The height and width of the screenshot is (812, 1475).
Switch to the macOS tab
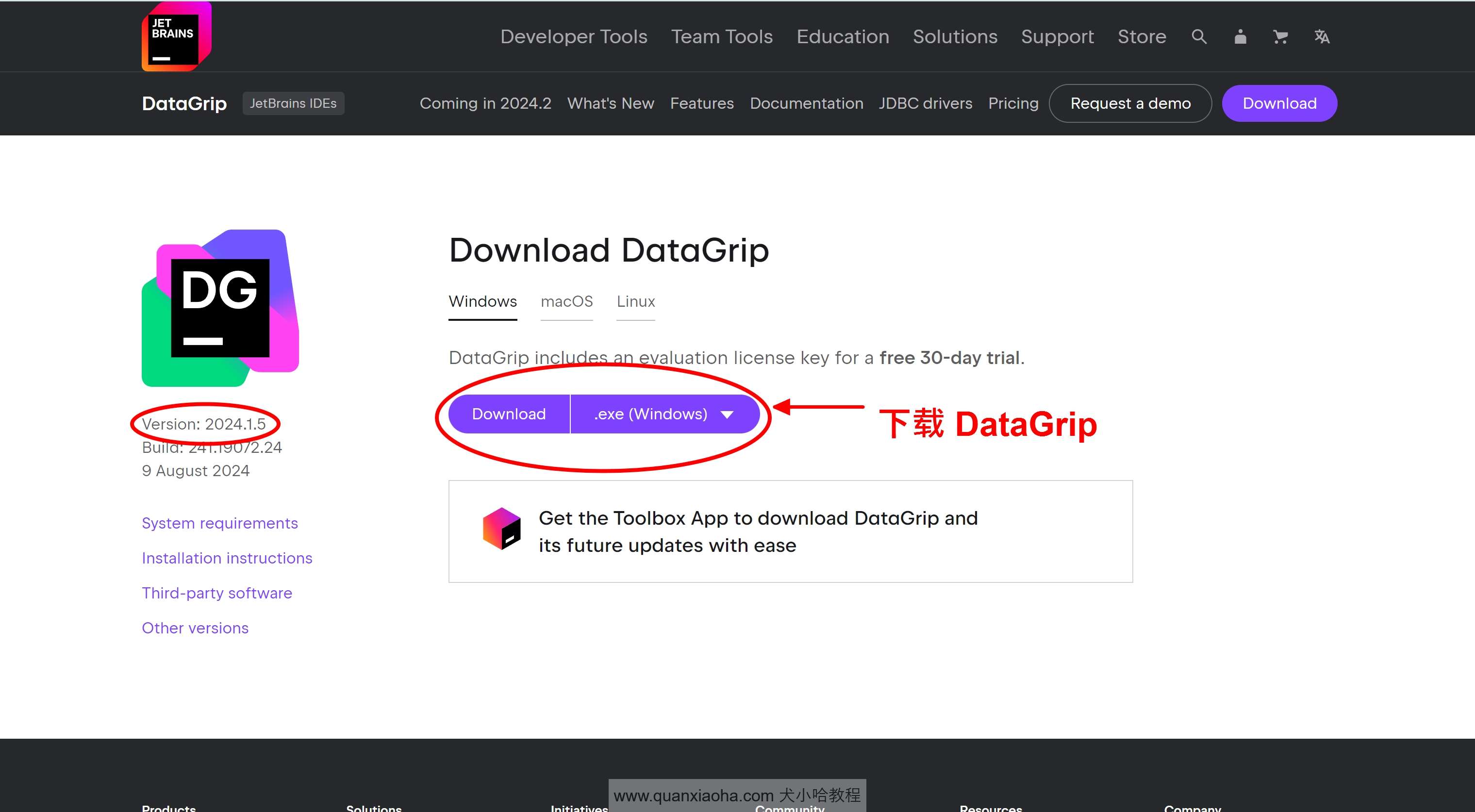tap(566, 302)
